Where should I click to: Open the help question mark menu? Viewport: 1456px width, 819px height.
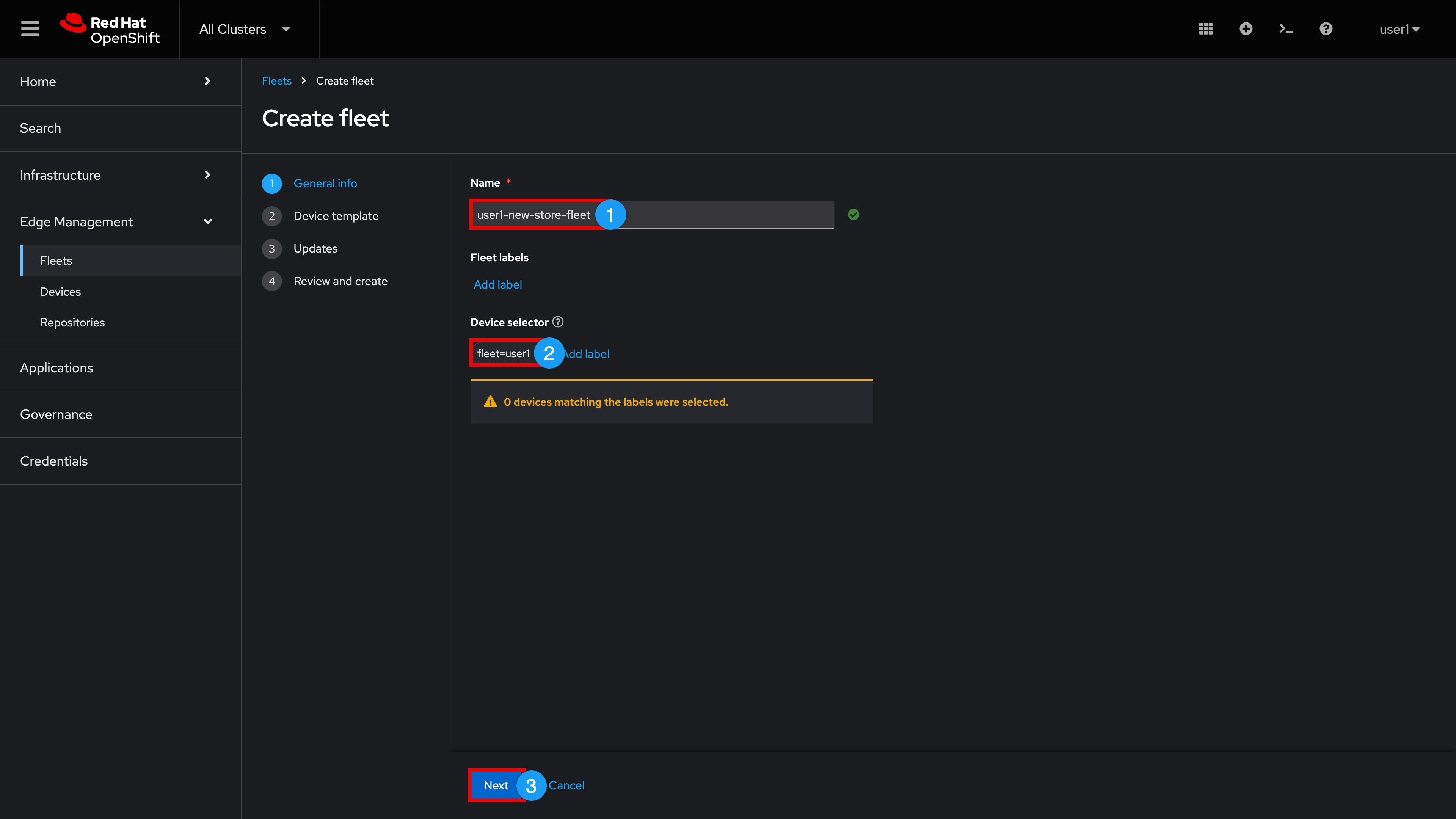pyautogui.click(x=1326, y=29)
